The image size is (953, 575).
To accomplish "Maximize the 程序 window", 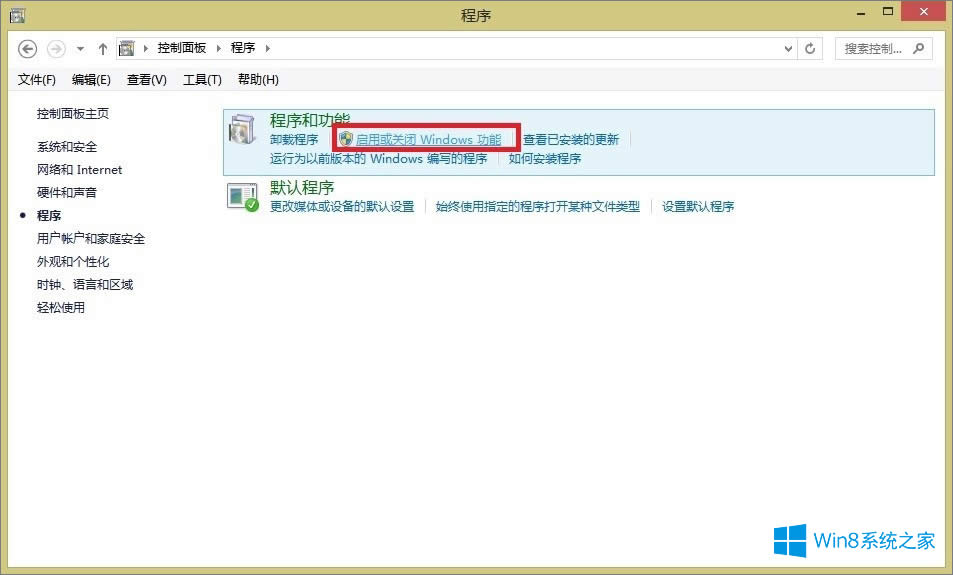I will pyautogui.click(x=888, y=12).
